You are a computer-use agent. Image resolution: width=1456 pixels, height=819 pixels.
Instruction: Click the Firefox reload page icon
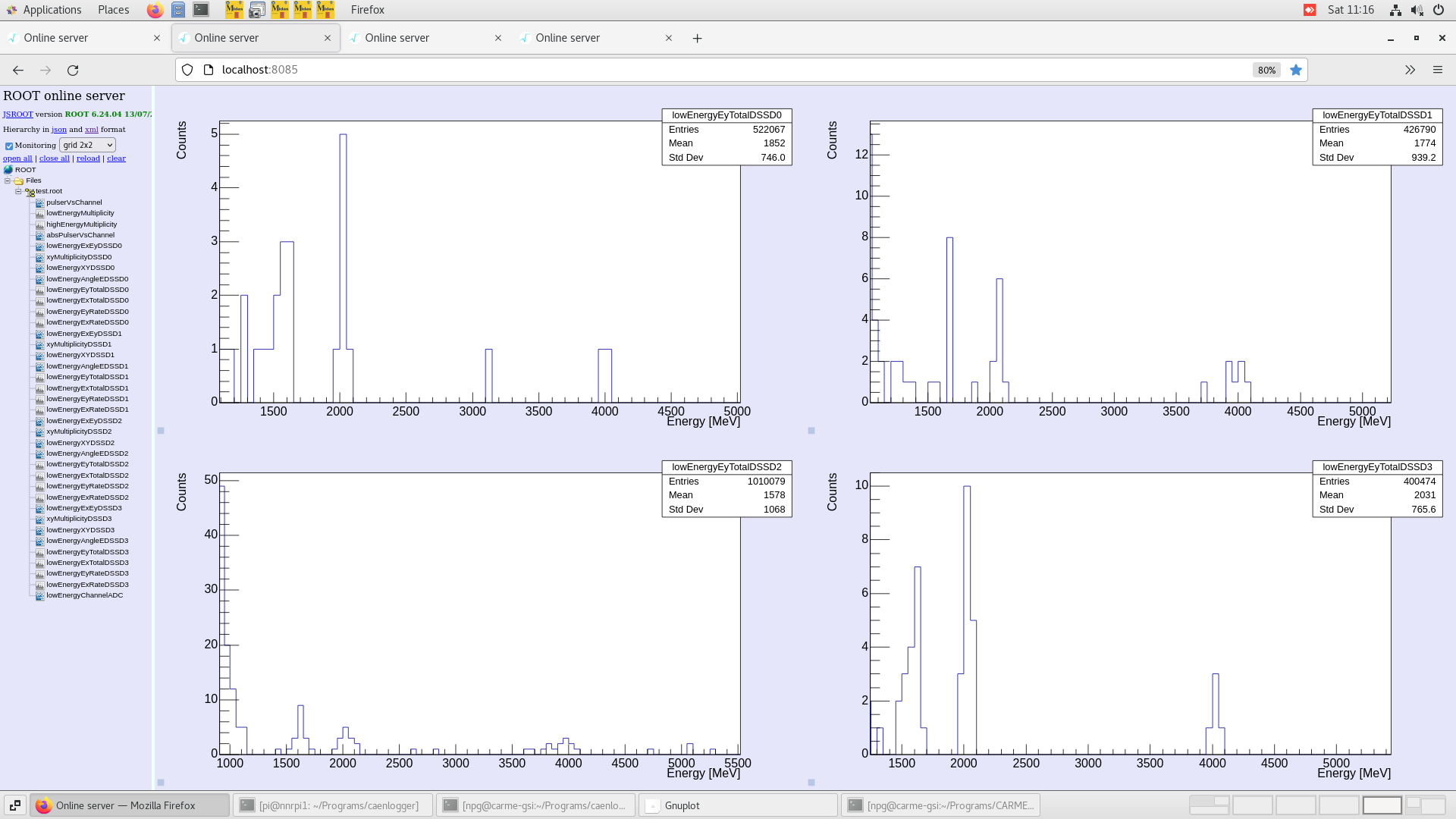point(73,70)
